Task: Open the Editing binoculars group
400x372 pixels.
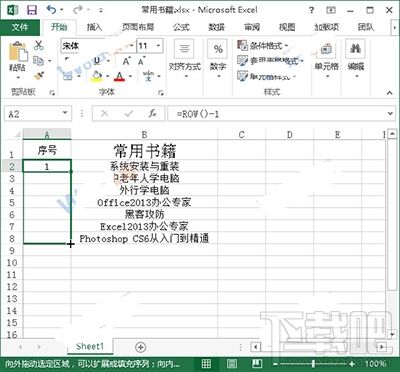Action: click(355, 59)
